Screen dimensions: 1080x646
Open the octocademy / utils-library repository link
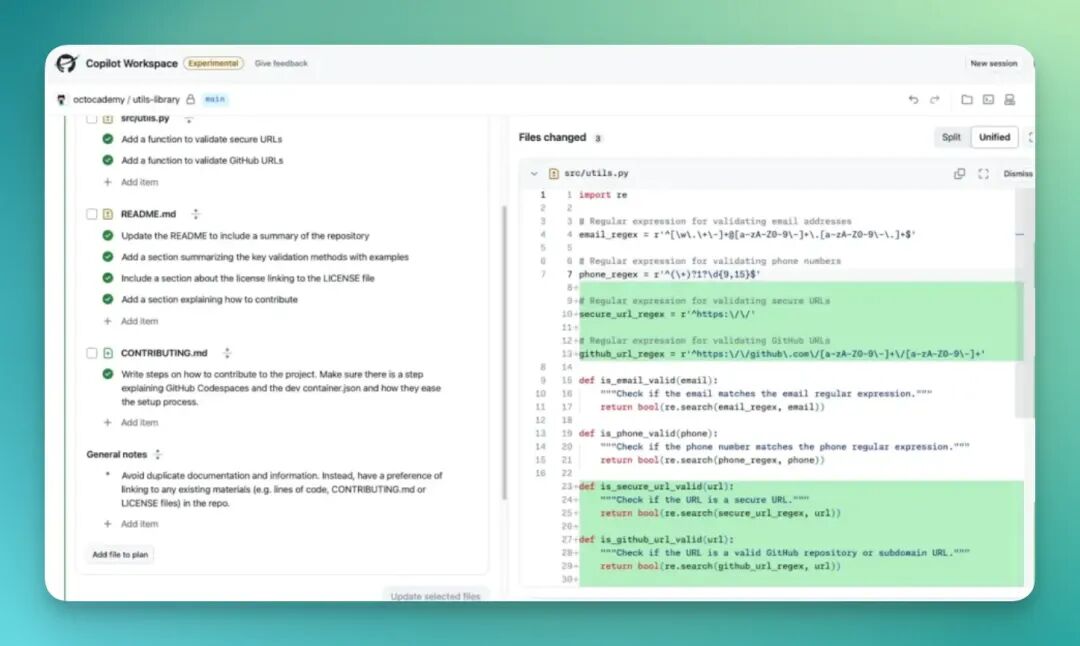(126, 100)
